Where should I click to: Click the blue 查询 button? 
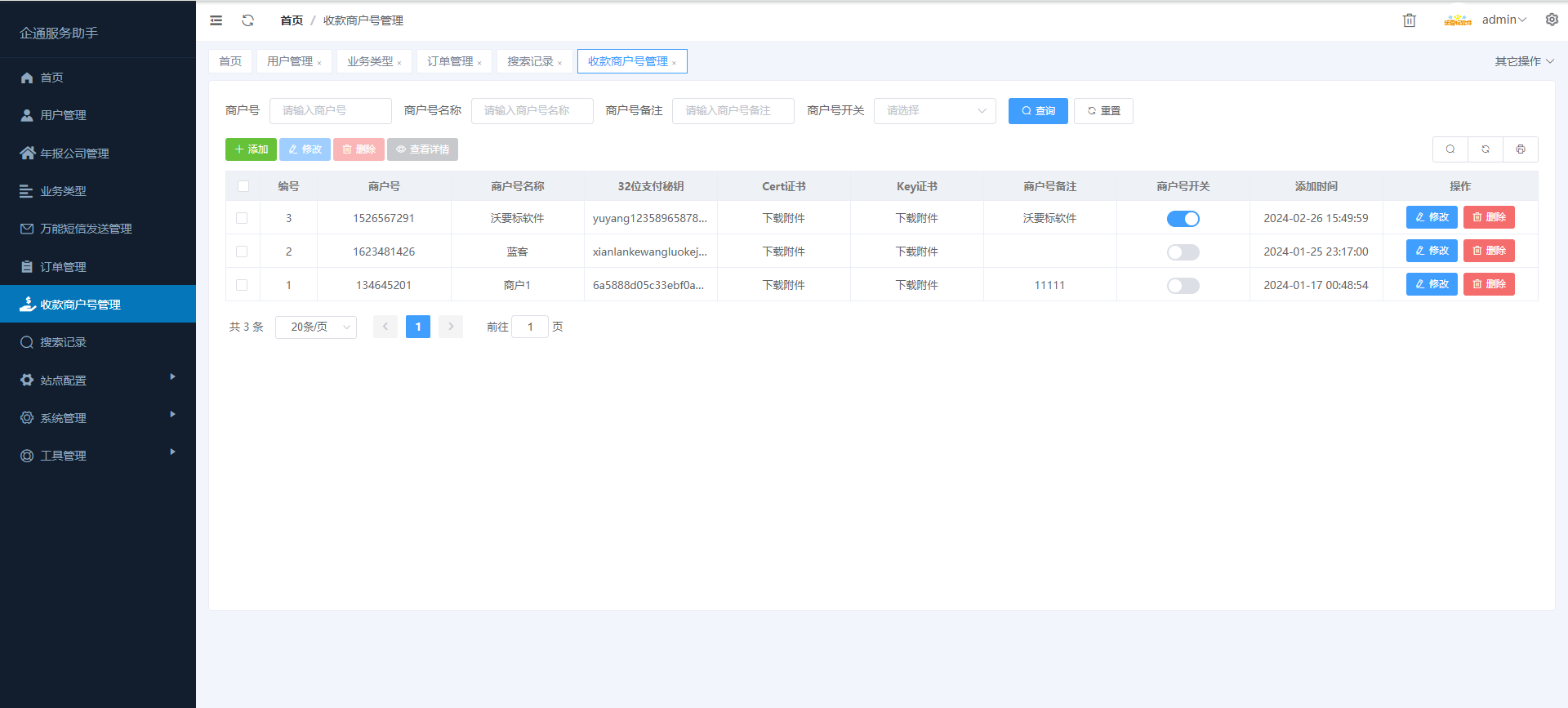[1038, 111]
